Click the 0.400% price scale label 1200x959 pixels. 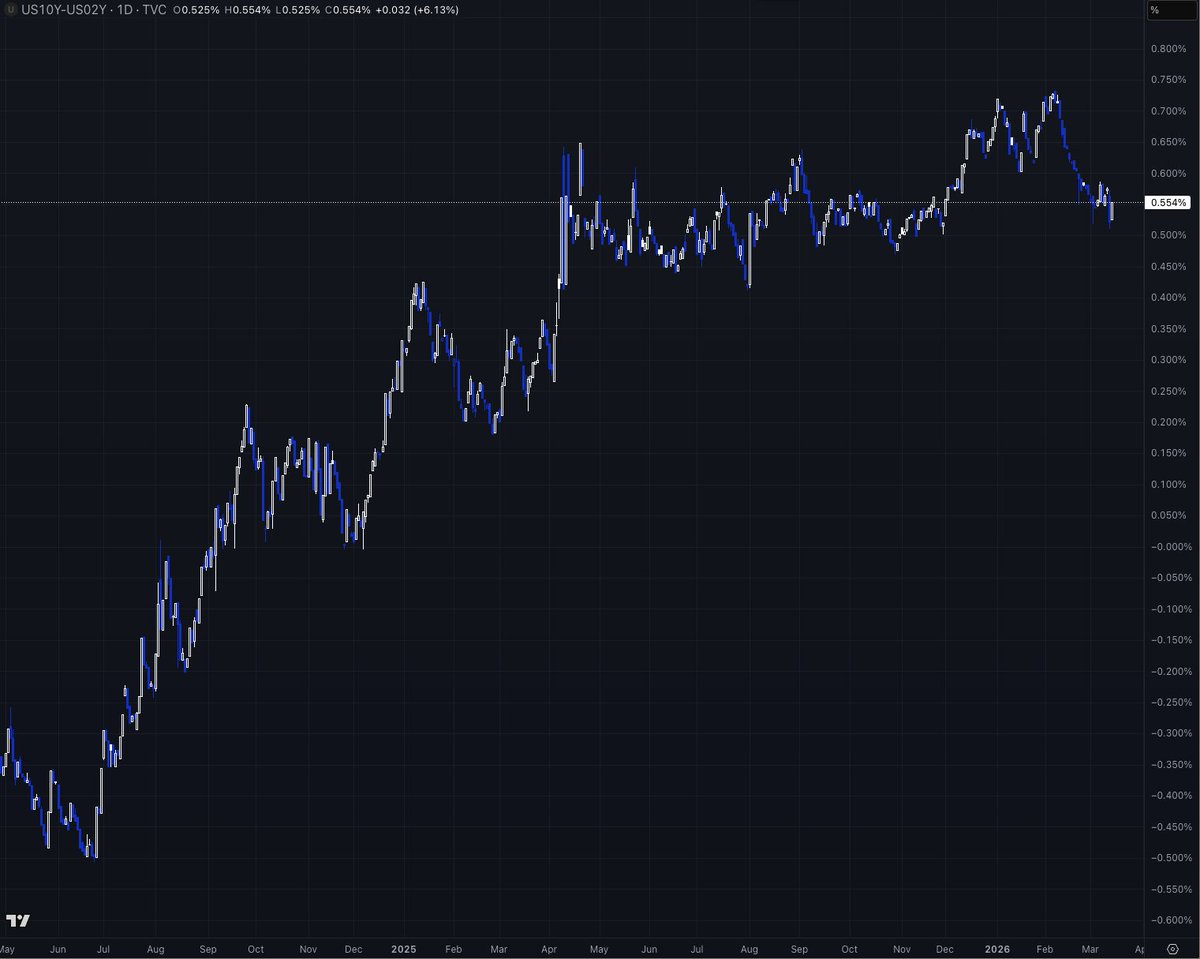(x=1168, y=297)
